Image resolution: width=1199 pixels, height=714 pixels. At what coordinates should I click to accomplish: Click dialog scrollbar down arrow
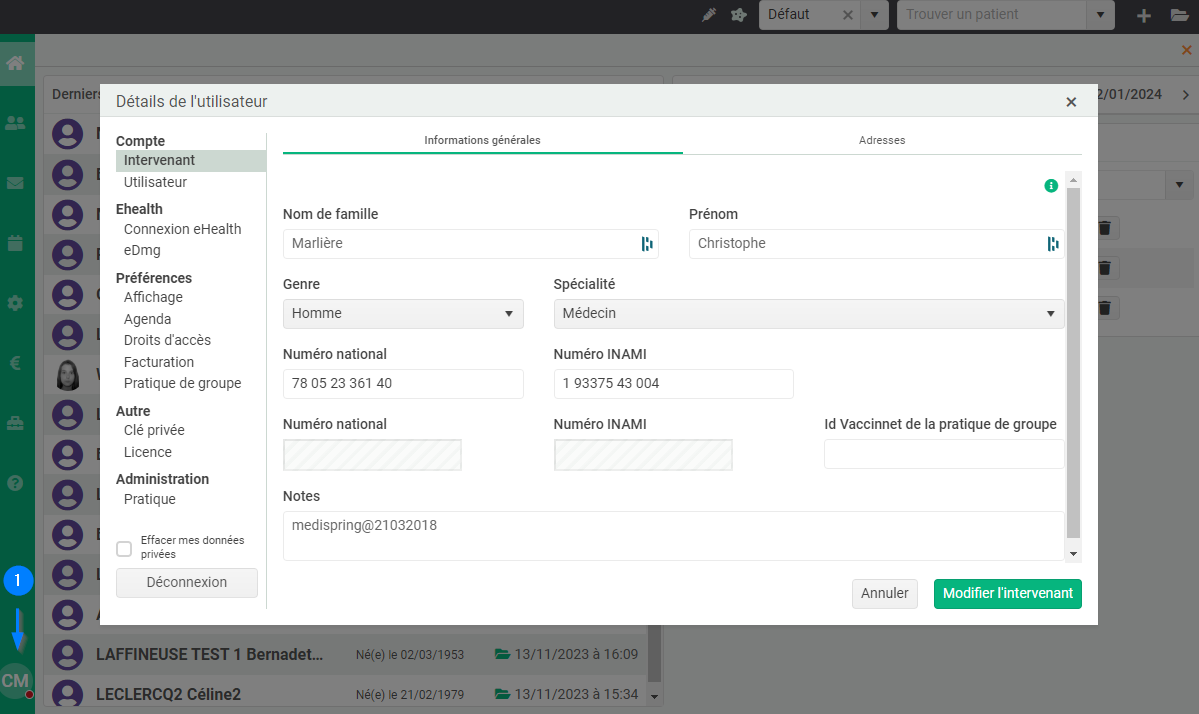[x=1074, y=554]
